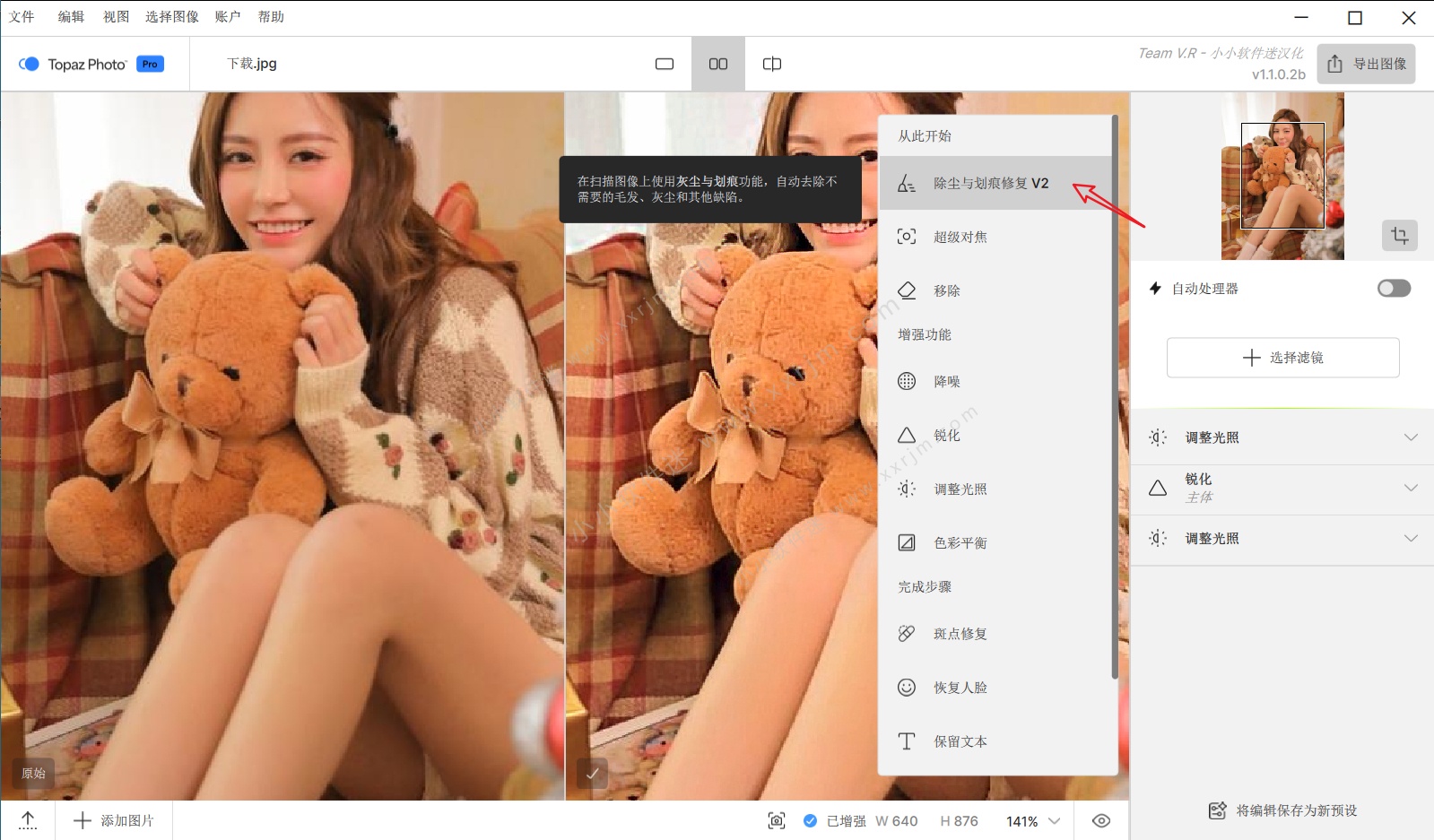Choose 除尘与划痕修复 V2 menu entry
This screenshot has width=1434, height=840.
coord(995,183)
